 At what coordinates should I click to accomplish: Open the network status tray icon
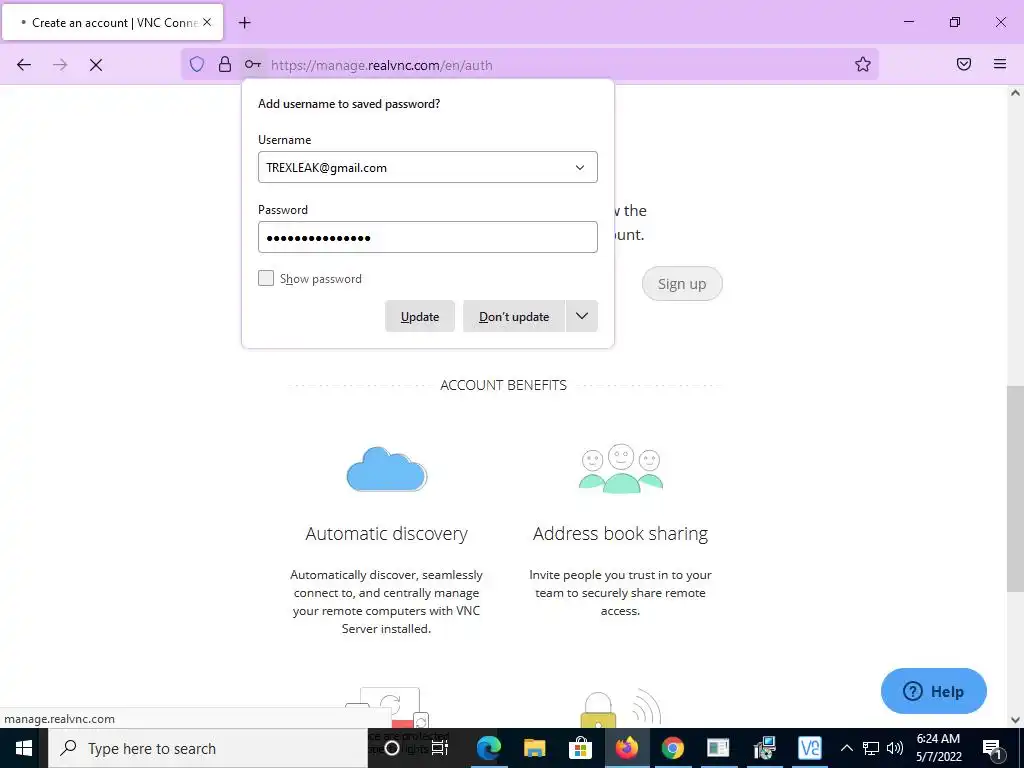tap(871, 748)
